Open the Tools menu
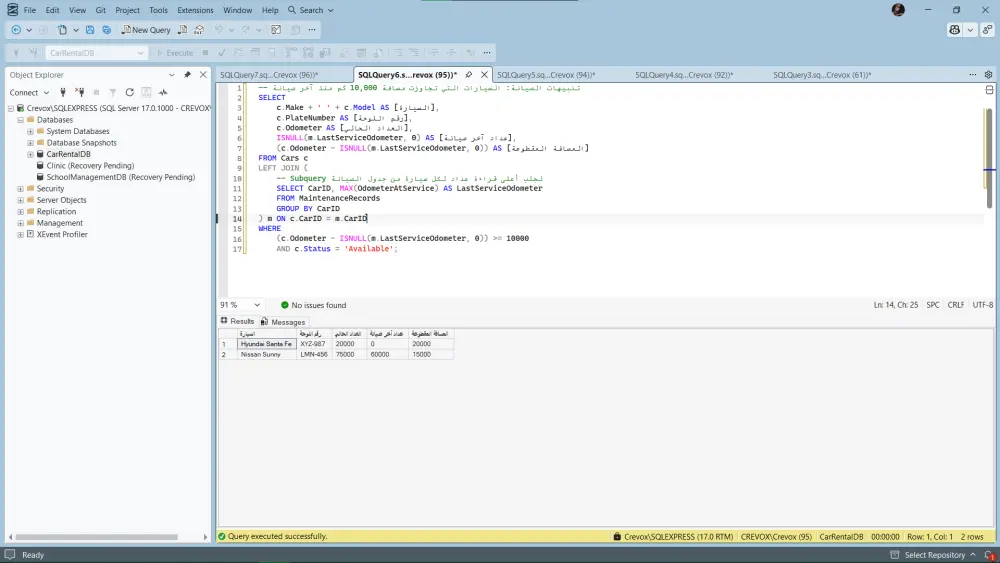1000x563 pixels. point(158,10)
